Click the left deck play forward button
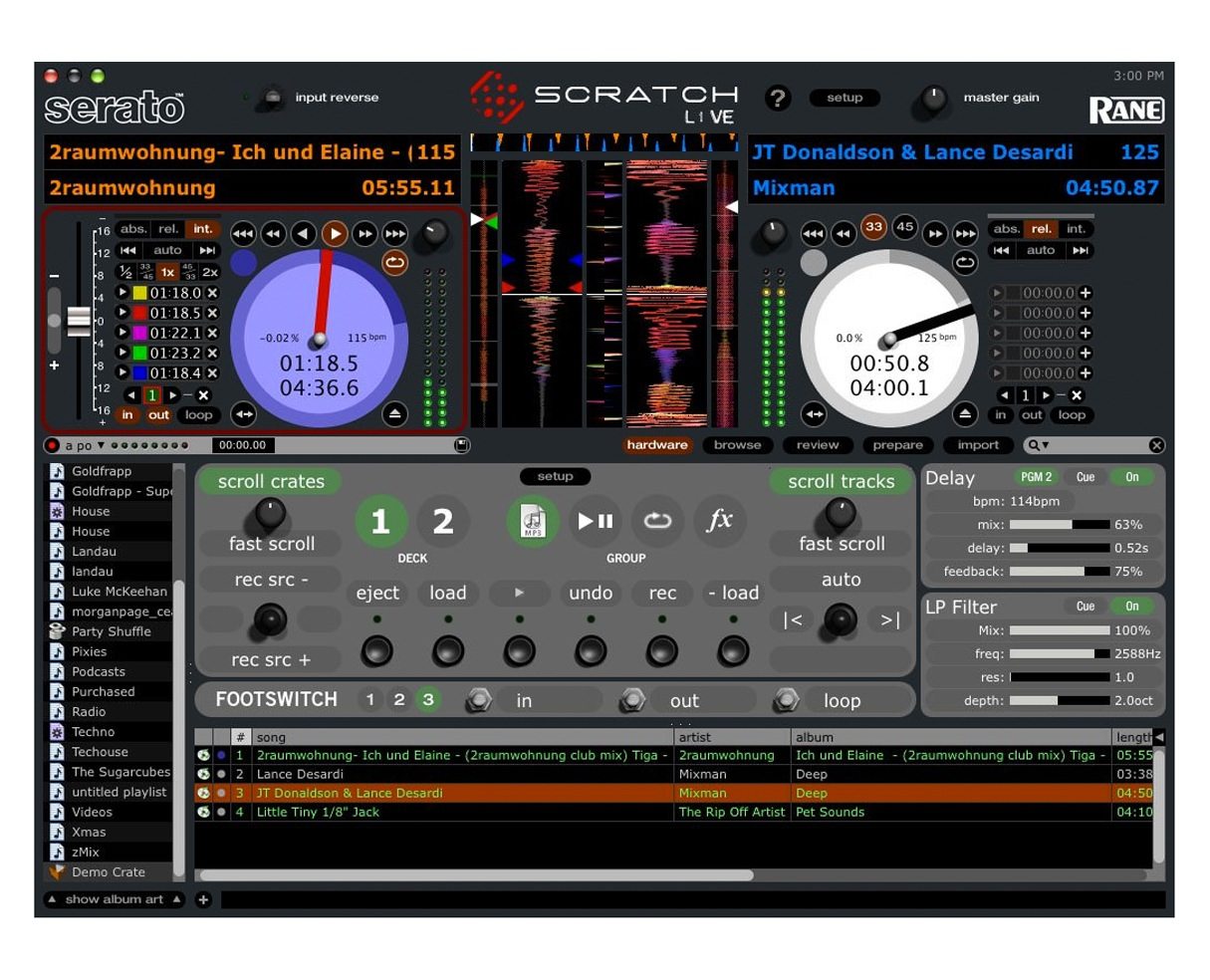The height and width of the screenshot is (980, 1210). coord(335,234)
